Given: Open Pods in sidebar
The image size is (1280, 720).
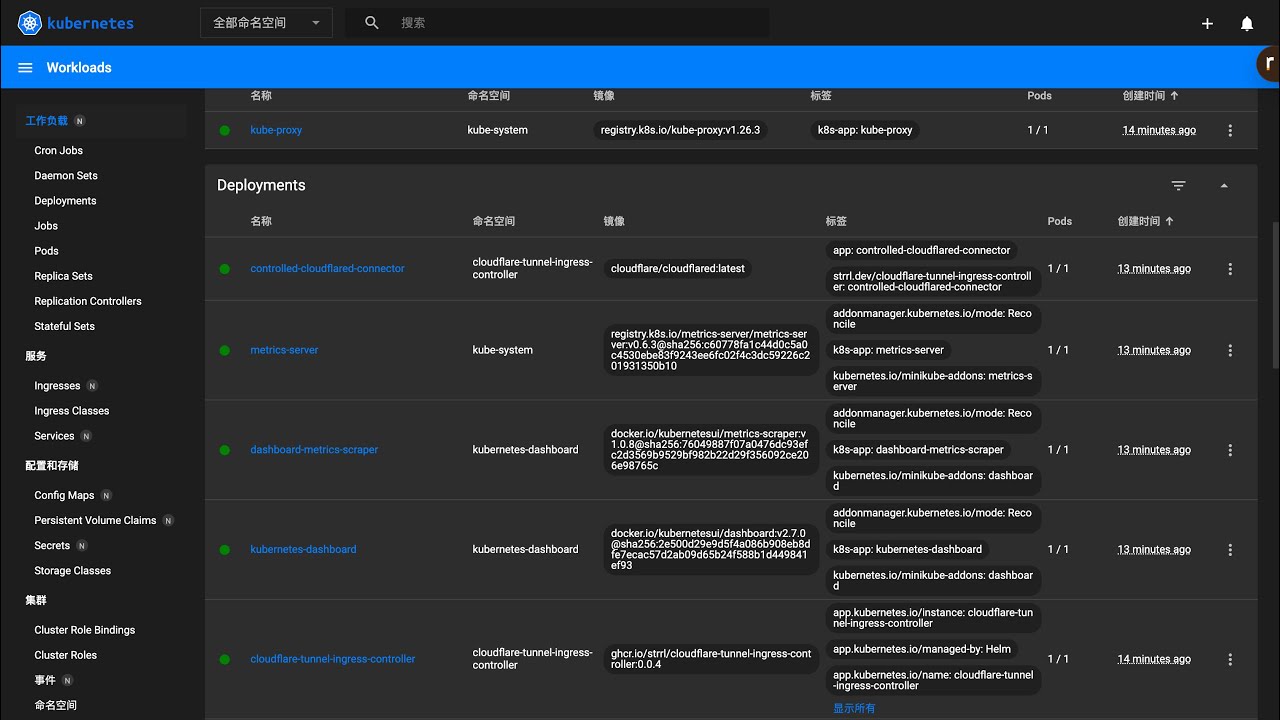Looking at the screenshot, I should pos(46,251).
